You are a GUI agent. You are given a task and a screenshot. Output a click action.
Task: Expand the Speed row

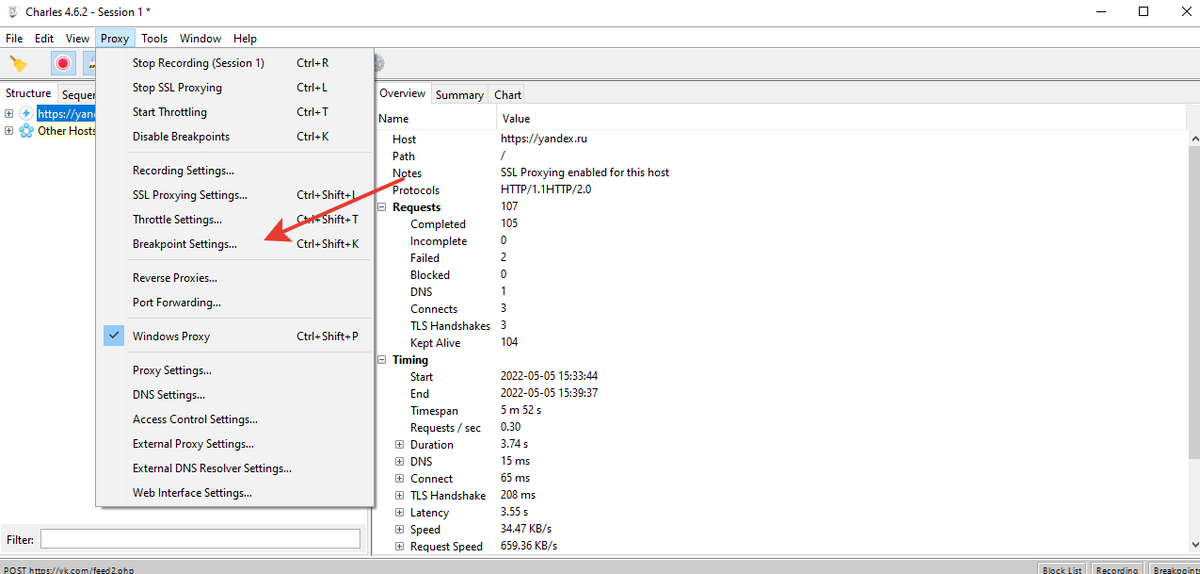click(399, 530)
